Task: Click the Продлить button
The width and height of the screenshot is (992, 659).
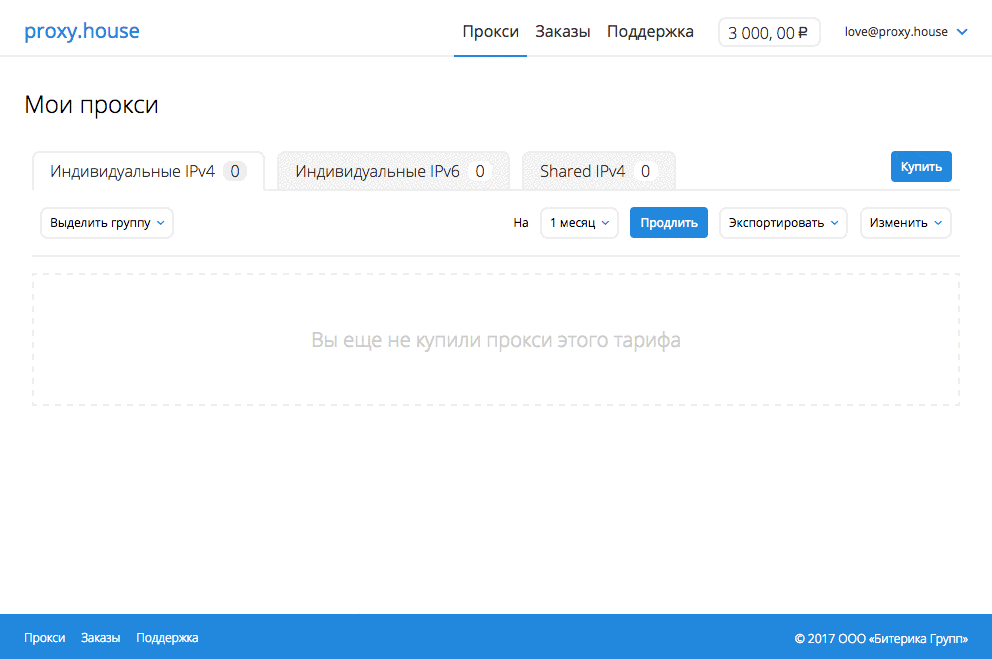Action: coord(669,223)
